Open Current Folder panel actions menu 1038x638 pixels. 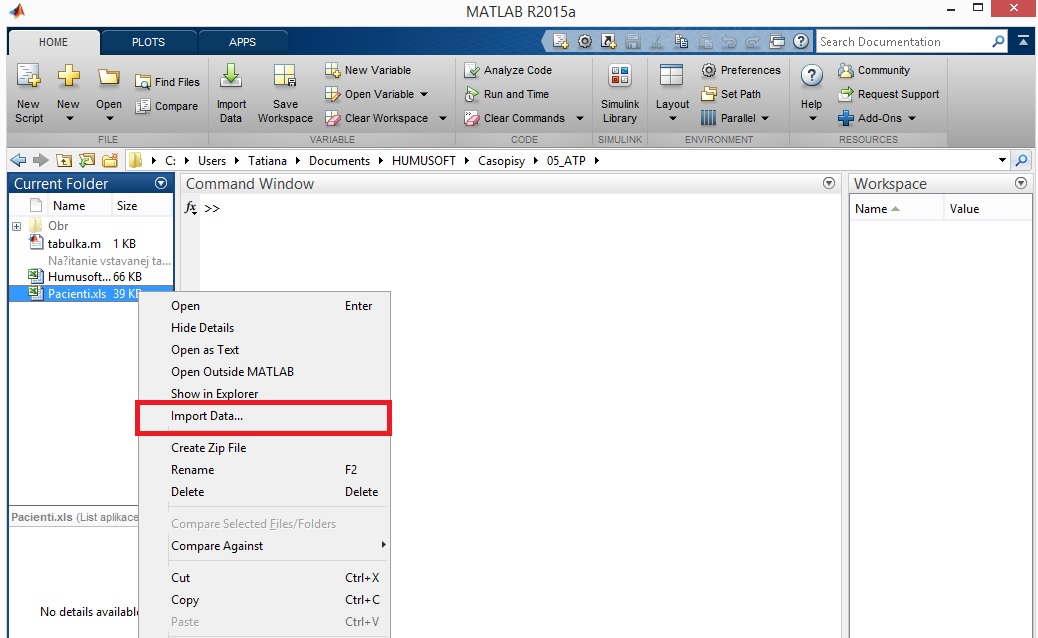click(x=161, y=183)
